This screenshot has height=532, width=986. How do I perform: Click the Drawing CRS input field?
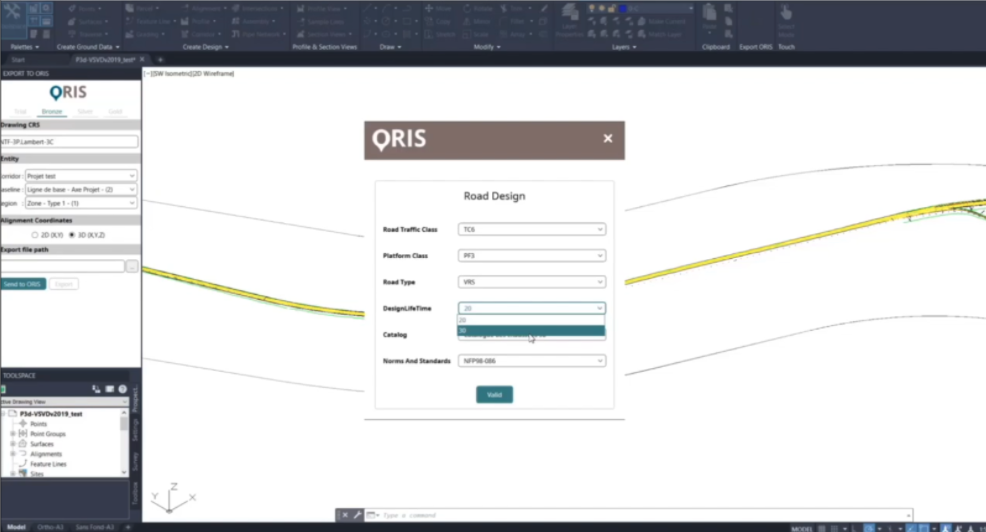coord(69,142)
